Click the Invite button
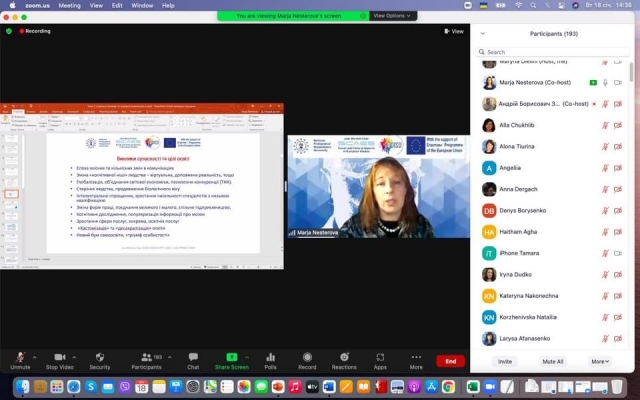The image size is (640, 400). 505,362
